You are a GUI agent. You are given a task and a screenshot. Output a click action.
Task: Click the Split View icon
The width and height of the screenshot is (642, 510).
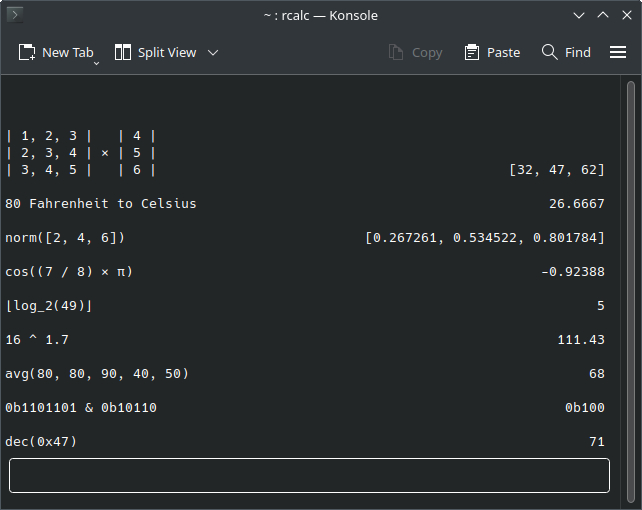click(123, 52)
